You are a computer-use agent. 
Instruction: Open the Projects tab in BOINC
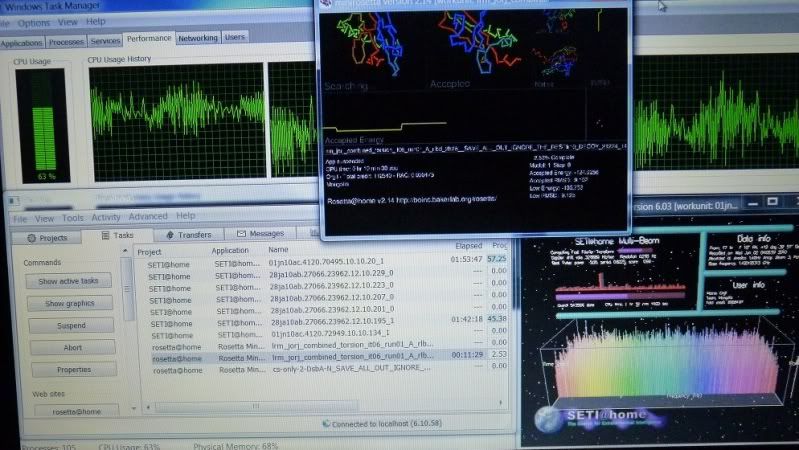(x=47, y=238)
